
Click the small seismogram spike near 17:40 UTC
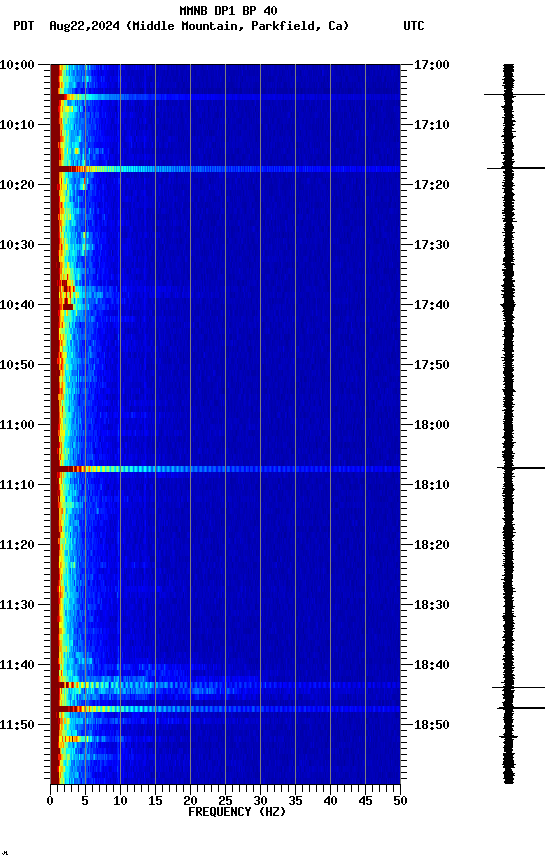pyautogui.click(x=508, y=305)
